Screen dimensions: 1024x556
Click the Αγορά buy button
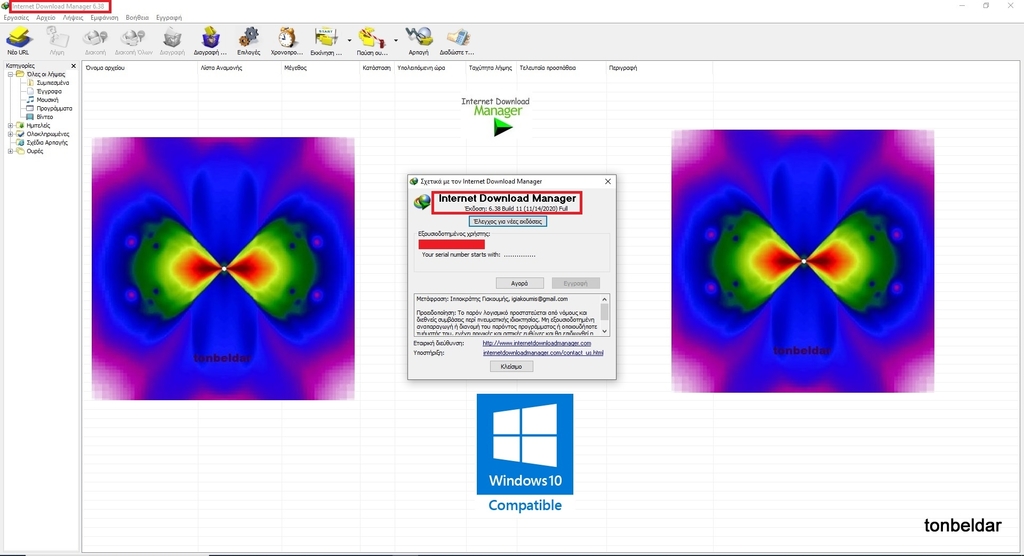(519, 283)
